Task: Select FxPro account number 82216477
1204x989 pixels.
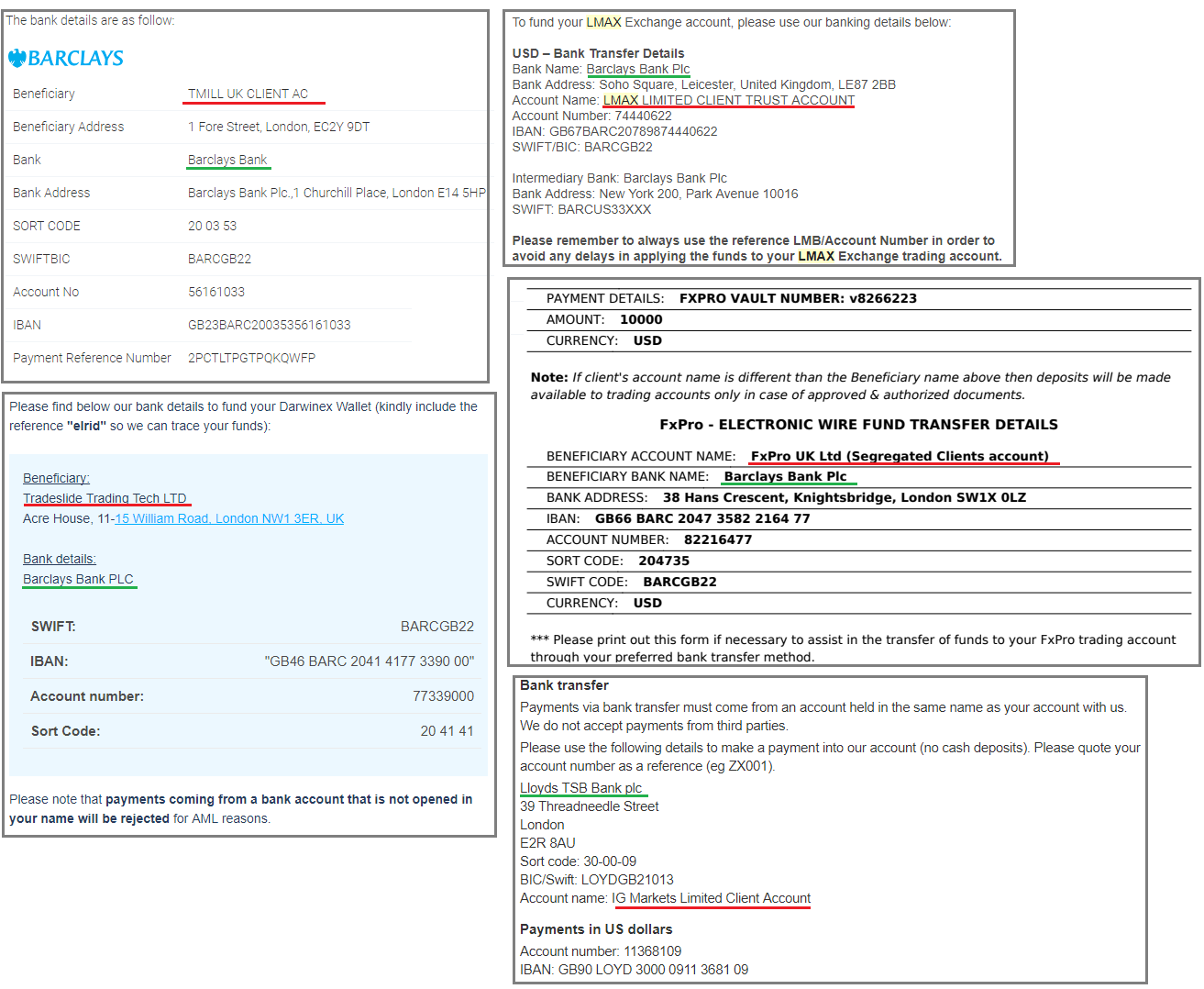Action: 718,539
